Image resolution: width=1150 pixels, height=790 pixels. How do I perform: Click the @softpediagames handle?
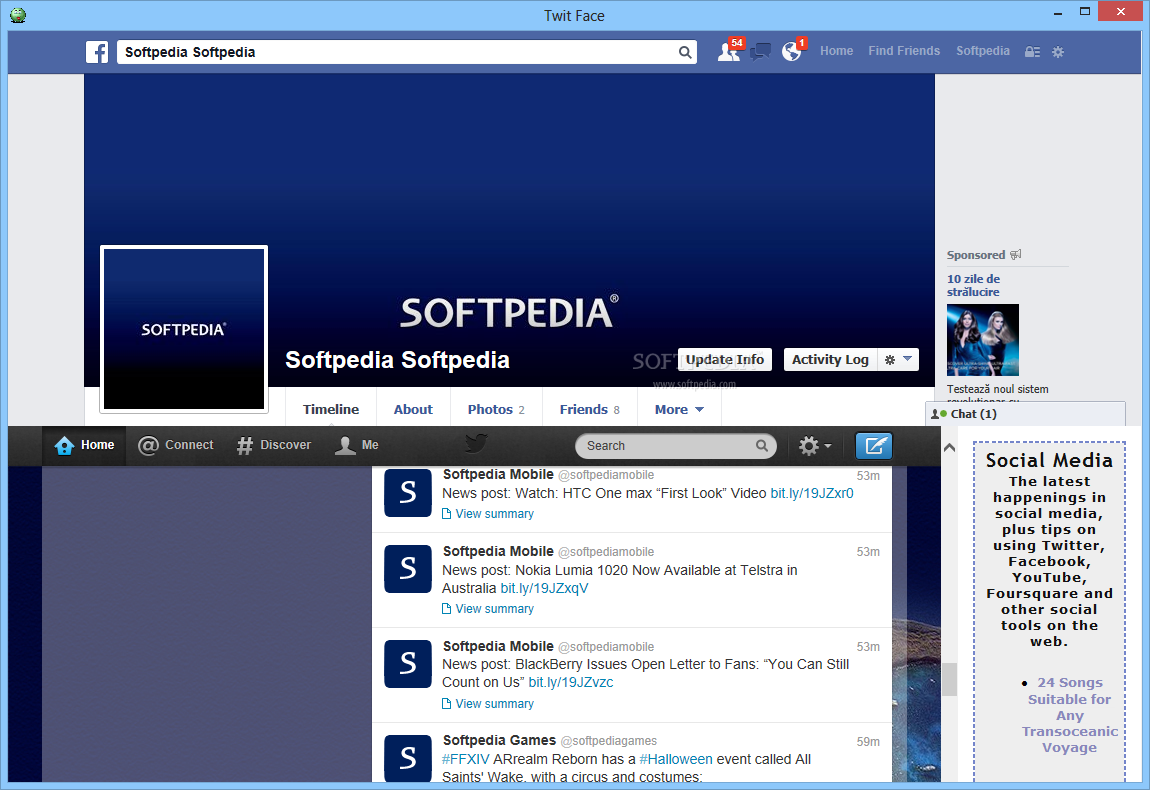609,741
